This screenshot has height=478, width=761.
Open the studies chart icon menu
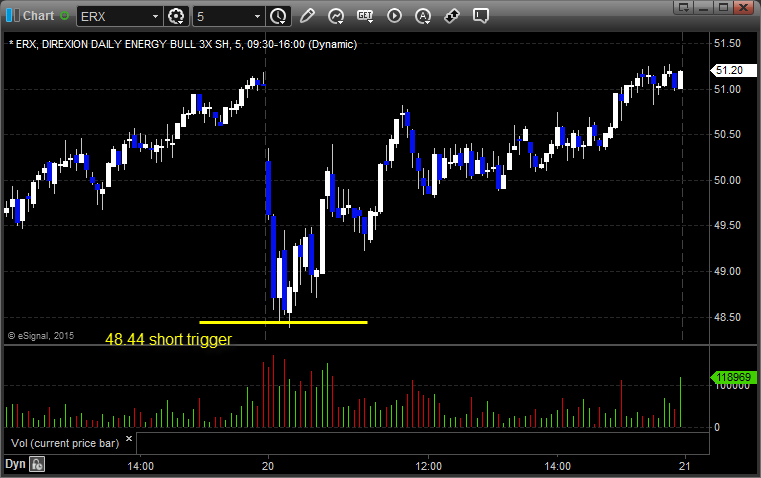(x=336, y=16)
